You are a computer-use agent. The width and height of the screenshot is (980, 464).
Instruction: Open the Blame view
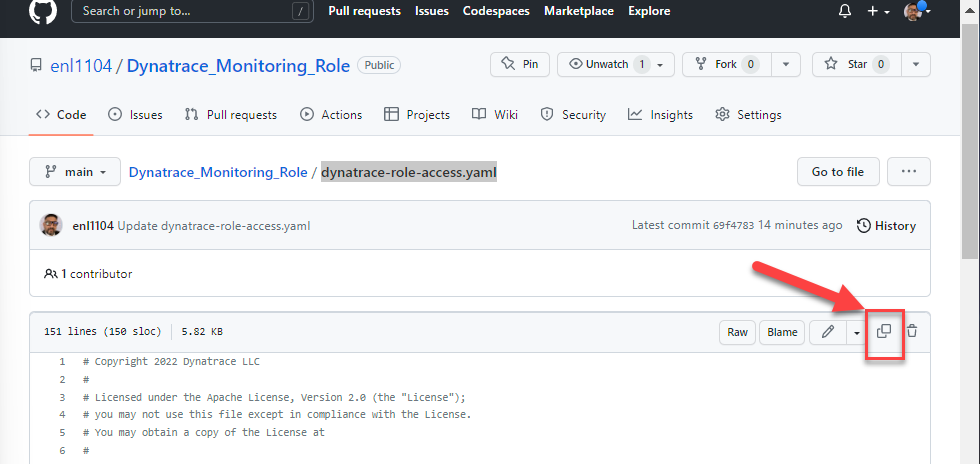coord(782,332)
